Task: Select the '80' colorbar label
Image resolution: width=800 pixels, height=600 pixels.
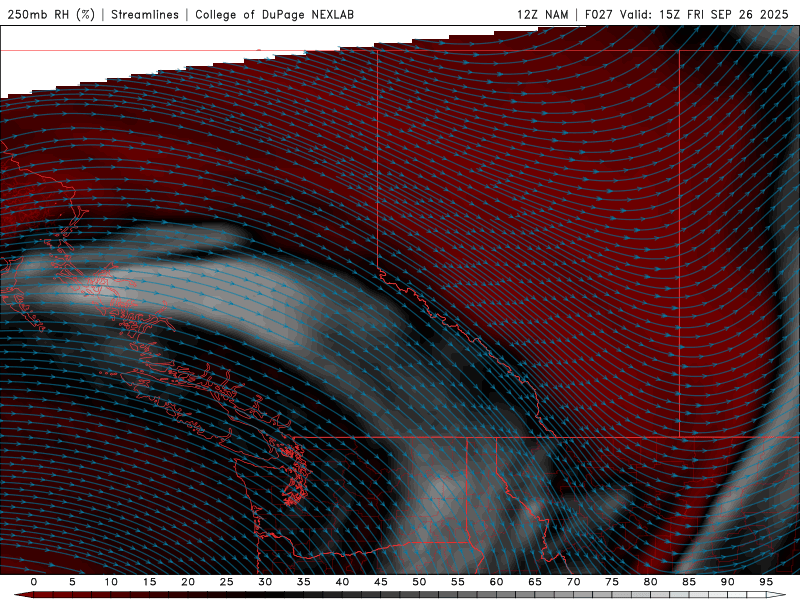Action: coord(650,582)
